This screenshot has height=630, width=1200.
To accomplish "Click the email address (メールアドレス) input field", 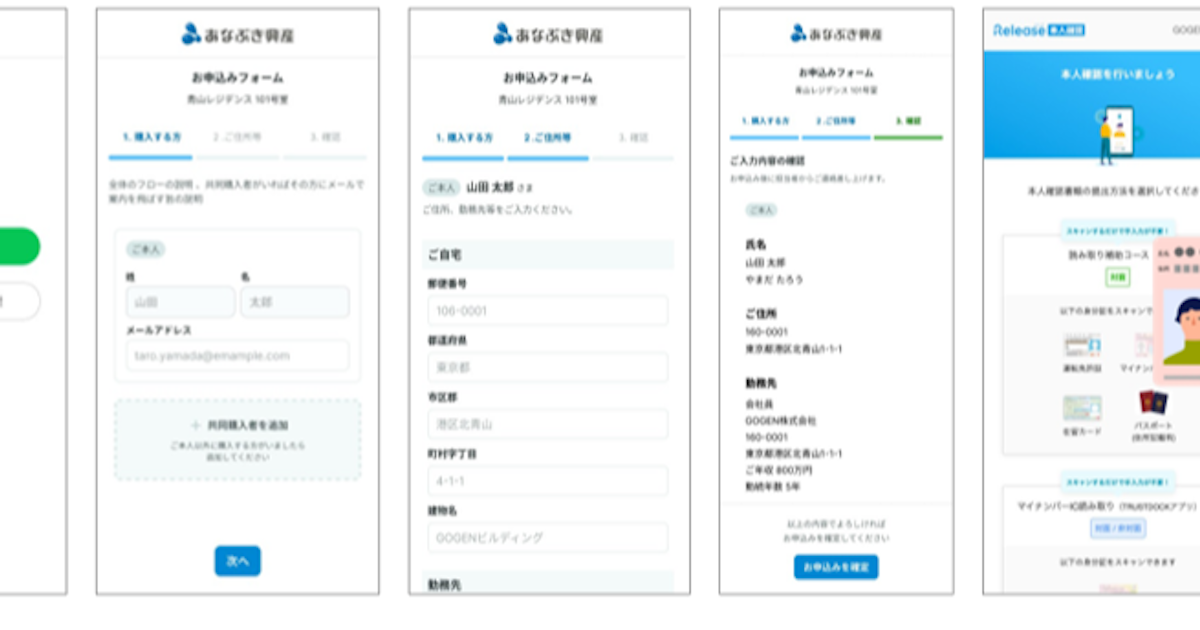I will 237,355.
